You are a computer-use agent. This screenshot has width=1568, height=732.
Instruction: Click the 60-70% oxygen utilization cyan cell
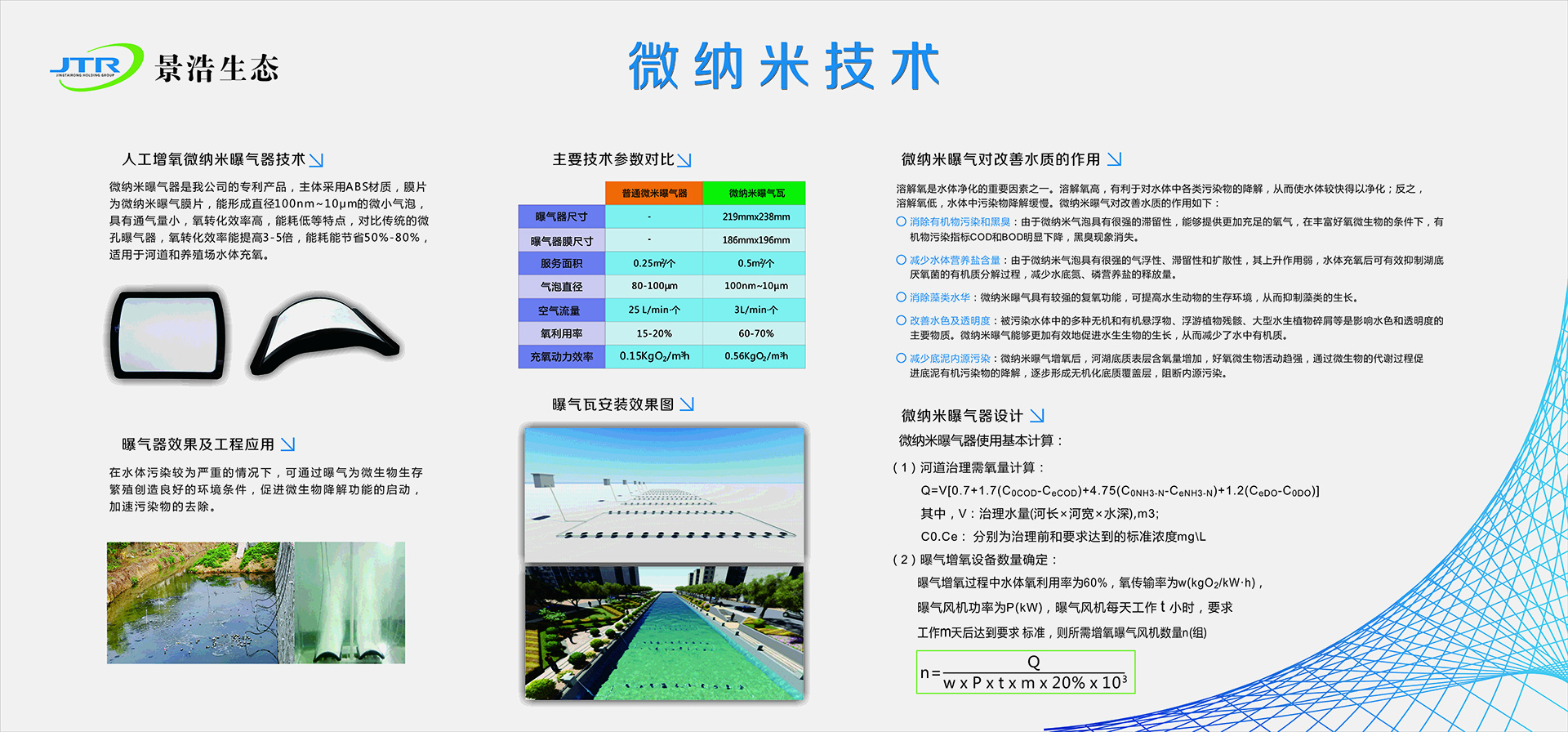point(755,333)
